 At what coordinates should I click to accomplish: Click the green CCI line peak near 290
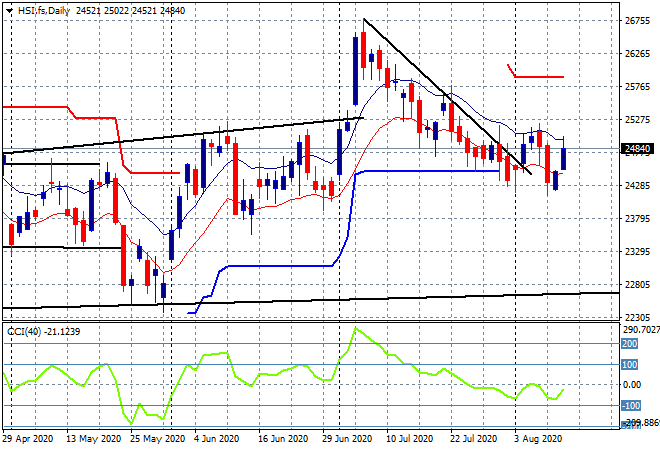tap(356, 328)
